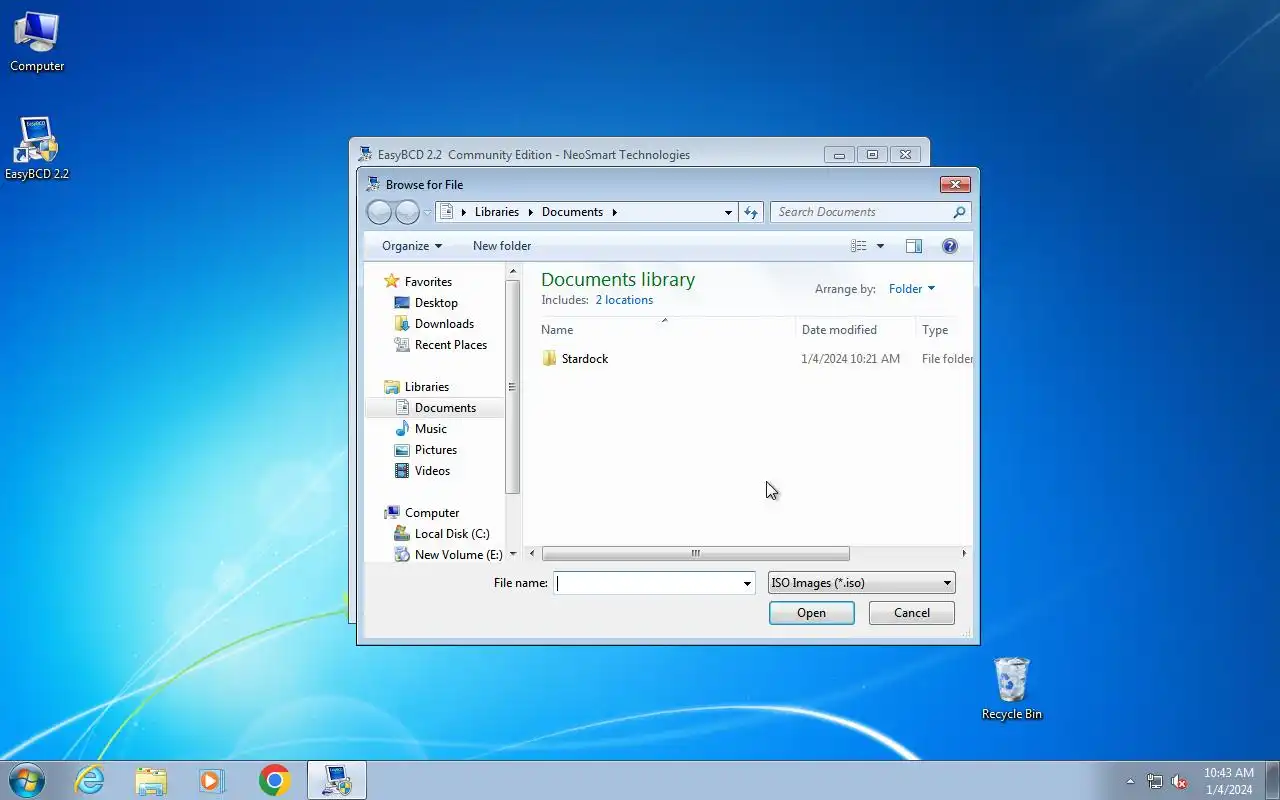Open the Organize menu
Screen dimensions: 1280x800
point(412,246)
